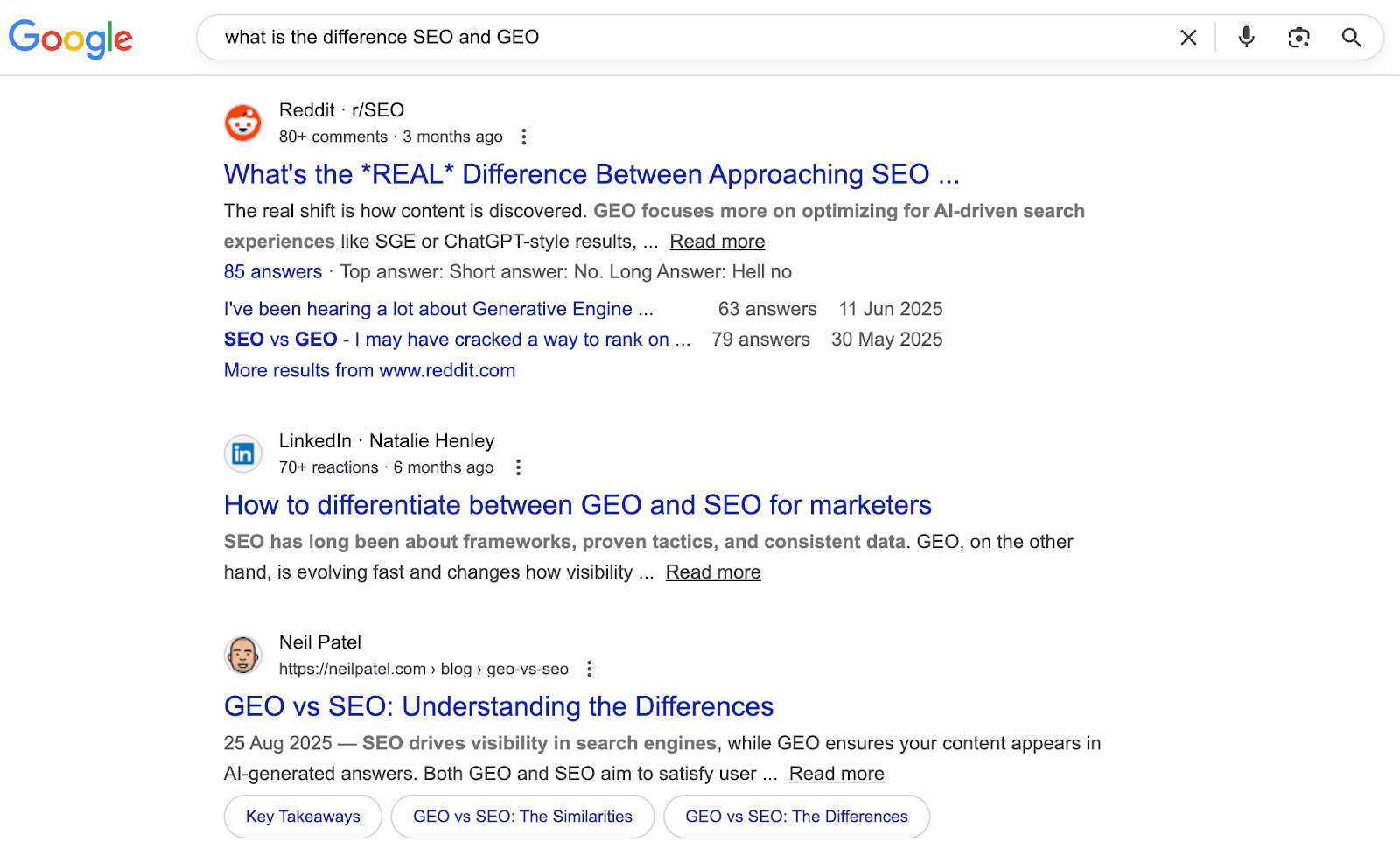Viewport: 1400px width, 856px height.
Task: Click Neil Patel's avatar icon
Action: [243, 655]
